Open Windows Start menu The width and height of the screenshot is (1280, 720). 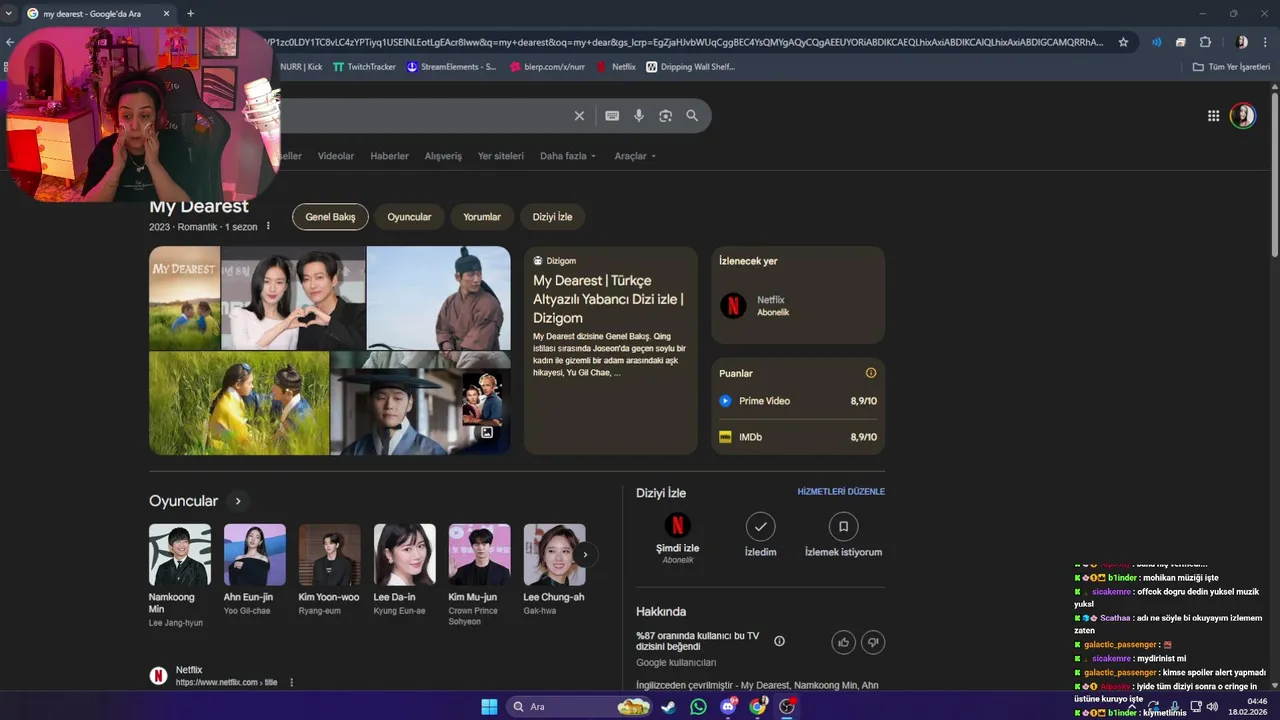(x=489, y=707)
